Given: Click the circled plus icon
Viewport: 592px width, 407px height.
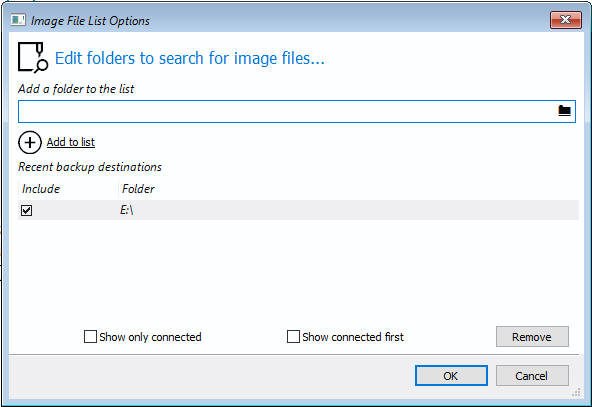Looking at the screenshot, I should pyautogui.click(x=30, y=142).
